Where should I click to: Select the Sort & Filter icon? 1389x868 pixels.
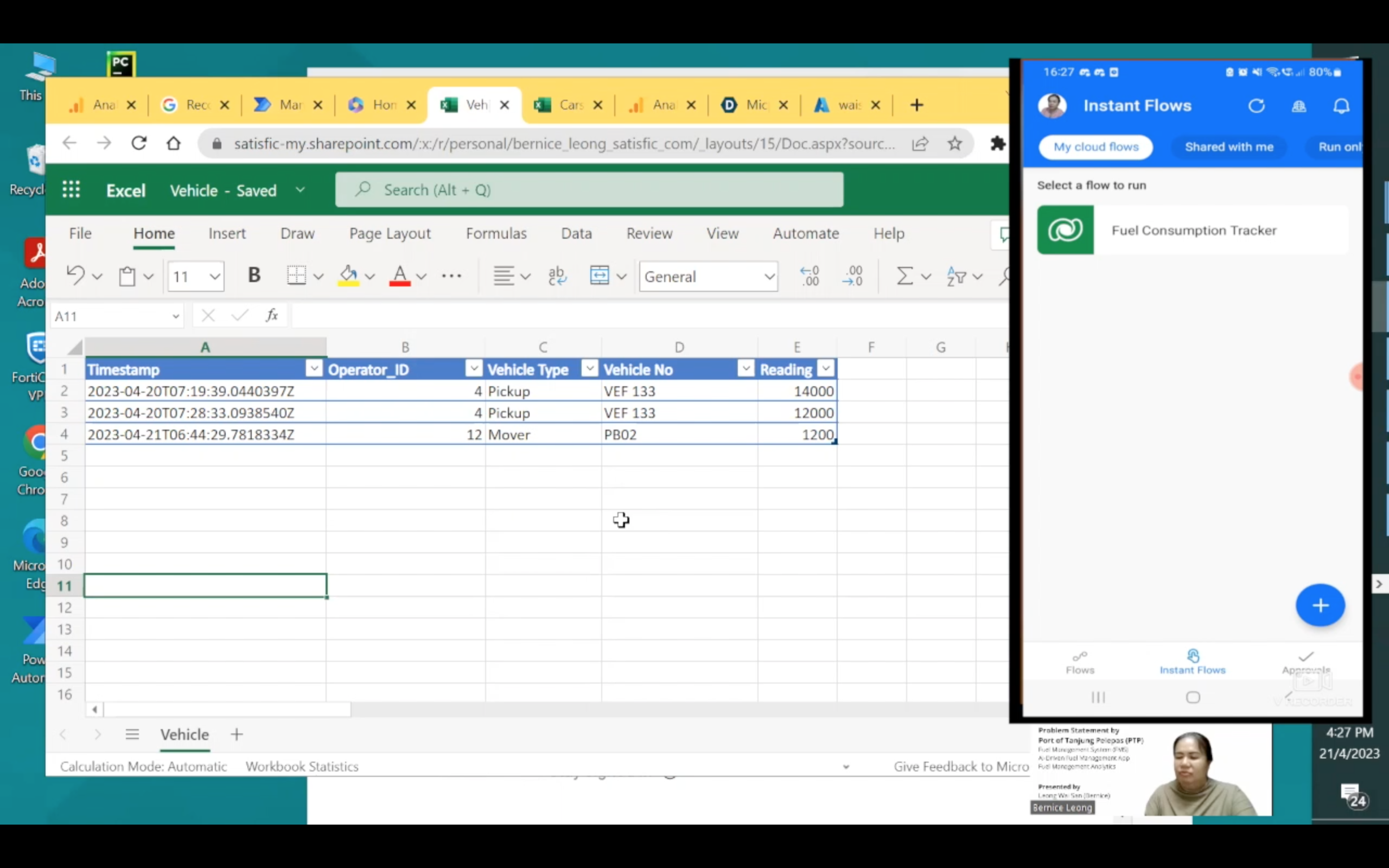pos(957,277)
